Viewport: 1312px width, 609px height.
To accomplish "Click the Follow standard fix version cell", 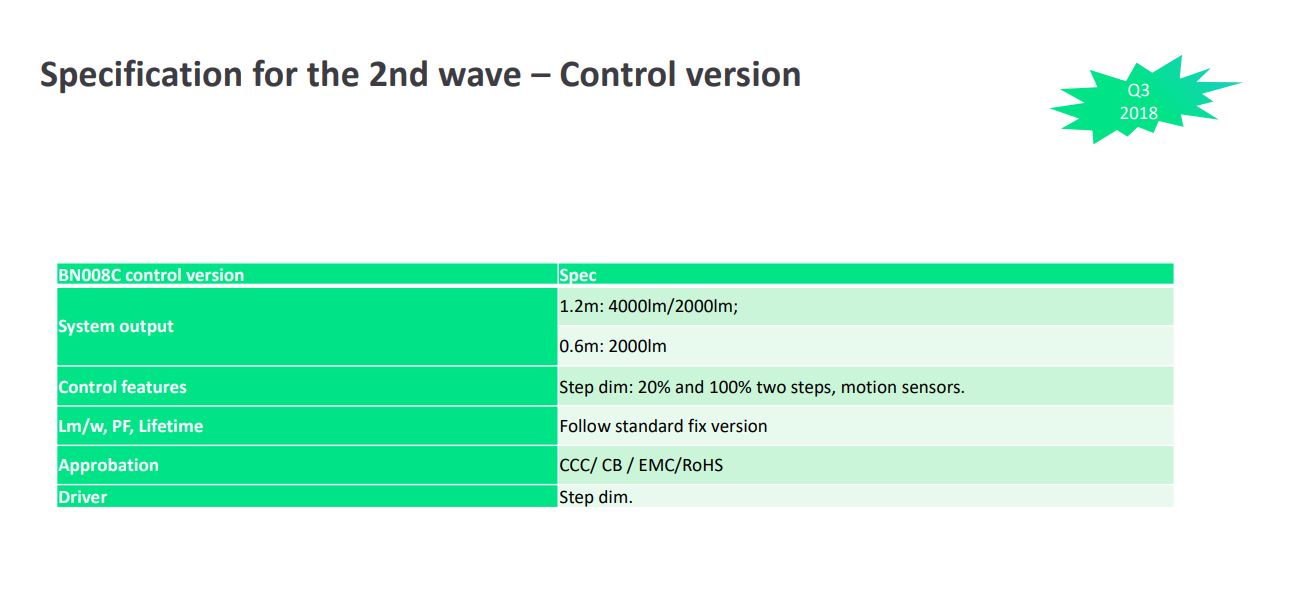I will 865,426.
